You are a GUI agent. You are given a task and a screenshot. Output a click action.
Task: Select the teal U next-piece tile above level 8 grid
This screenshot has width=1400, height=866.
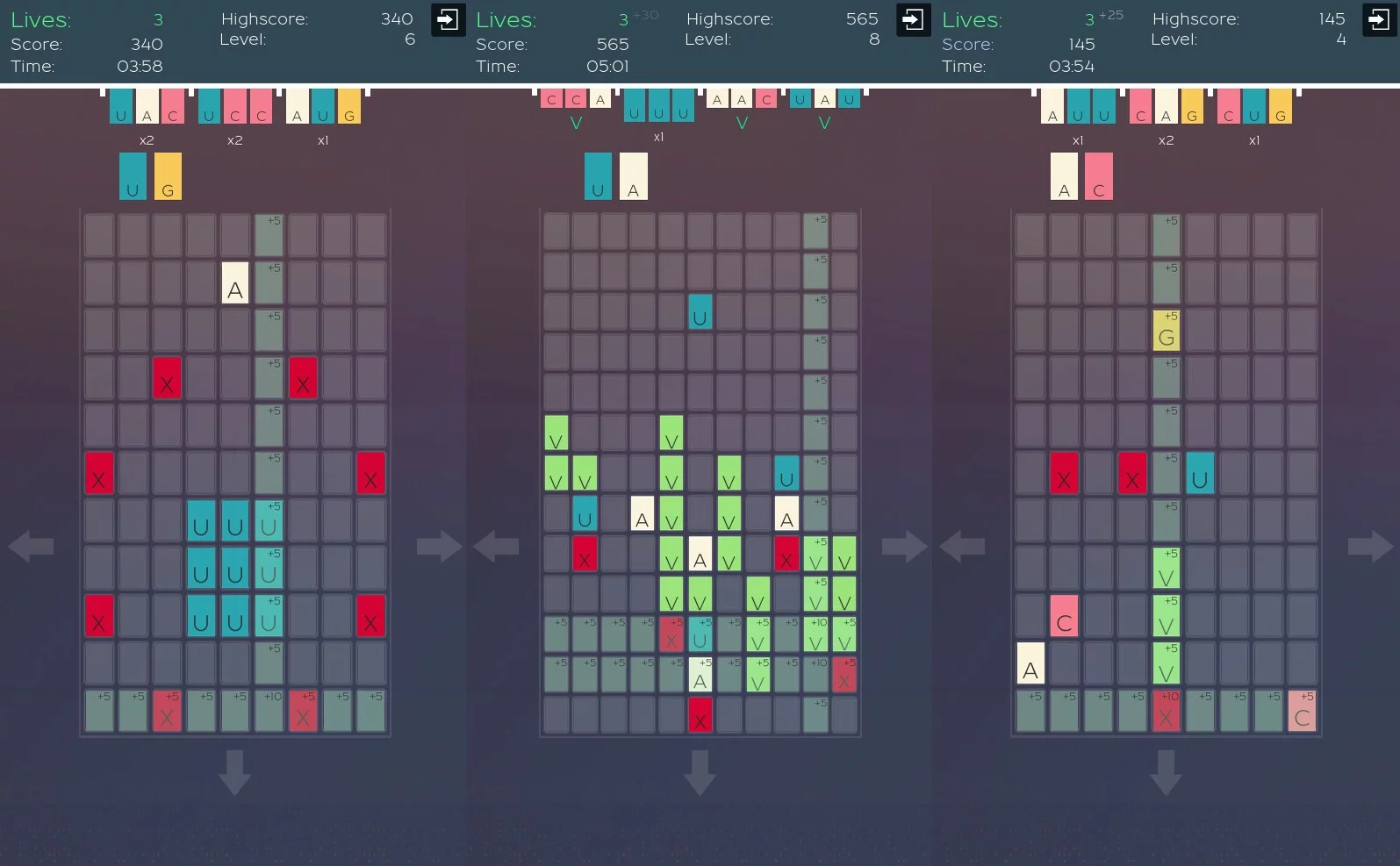598,176
